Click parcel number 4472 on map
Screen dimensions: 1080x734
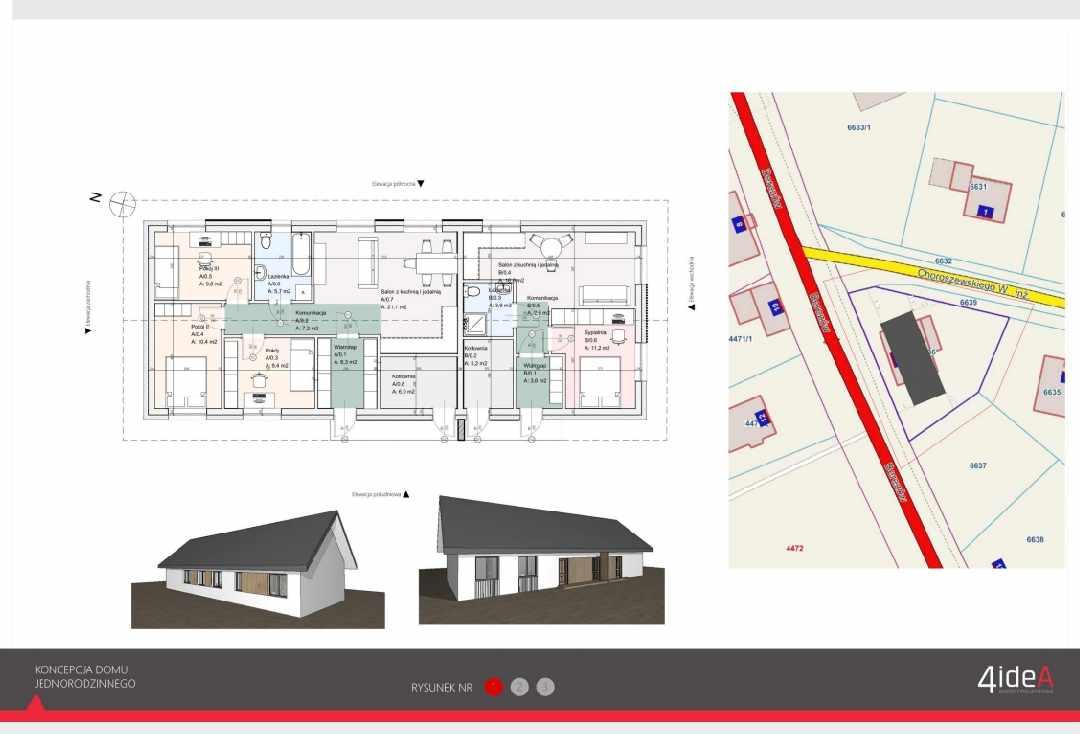click(x=794, y=549)
